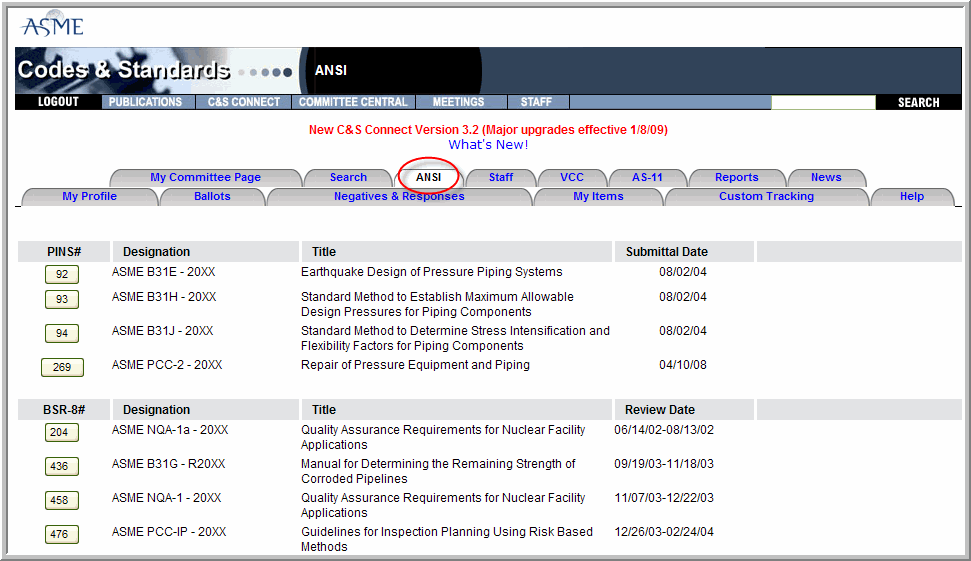Viewport: 971px width, 561px height.
Task: Open the Staff tab in the tab row
Action: [500, 177]
